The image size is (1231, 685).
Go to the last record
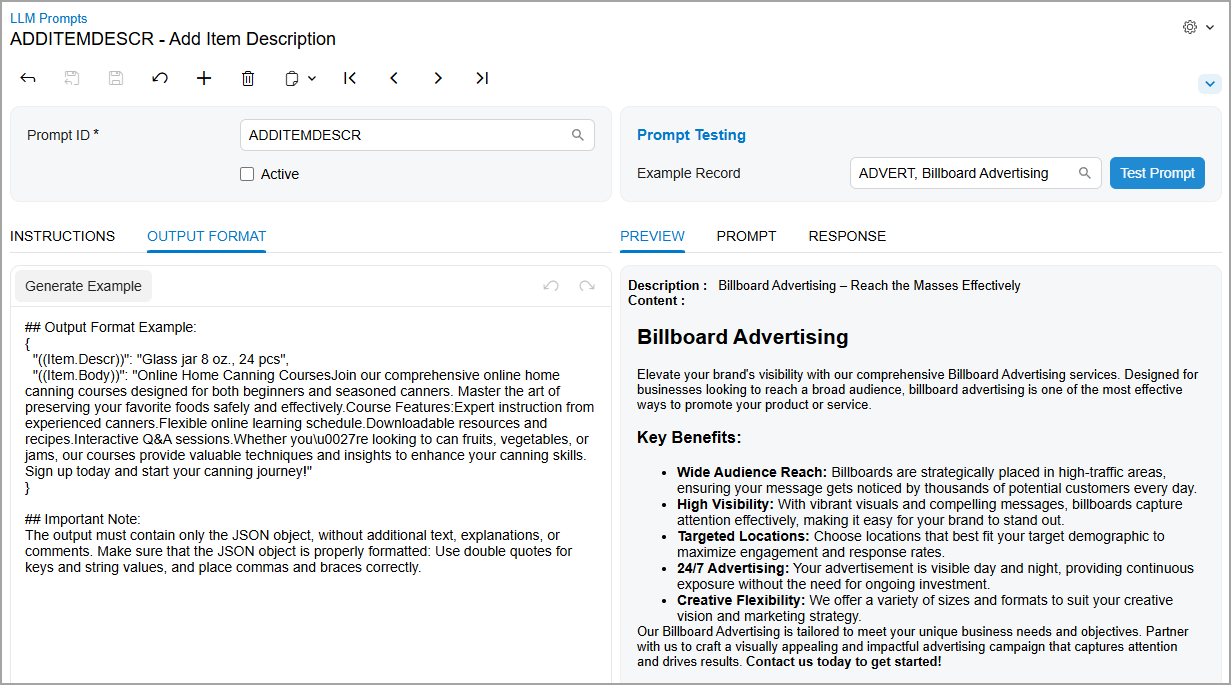(482, 78)
